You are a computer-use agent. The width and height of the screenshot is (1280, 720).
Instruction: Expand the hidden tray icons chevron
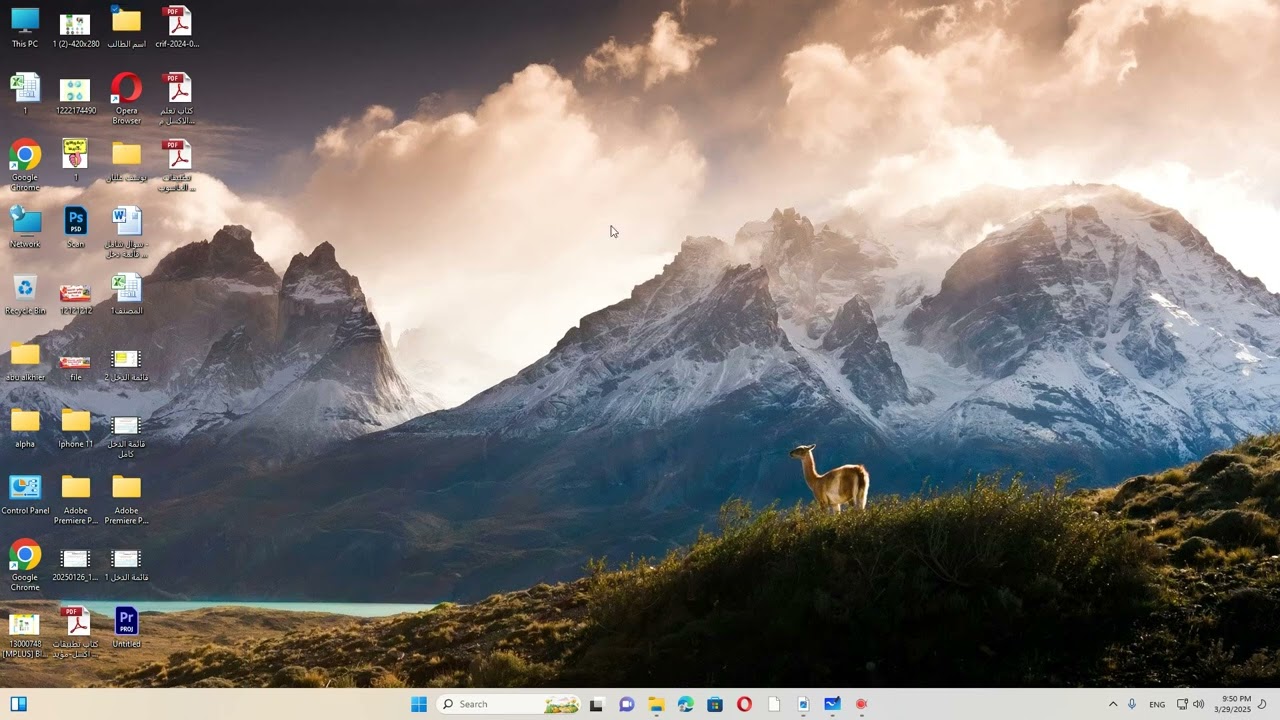pyautogui.click(x=1113, y=704)
